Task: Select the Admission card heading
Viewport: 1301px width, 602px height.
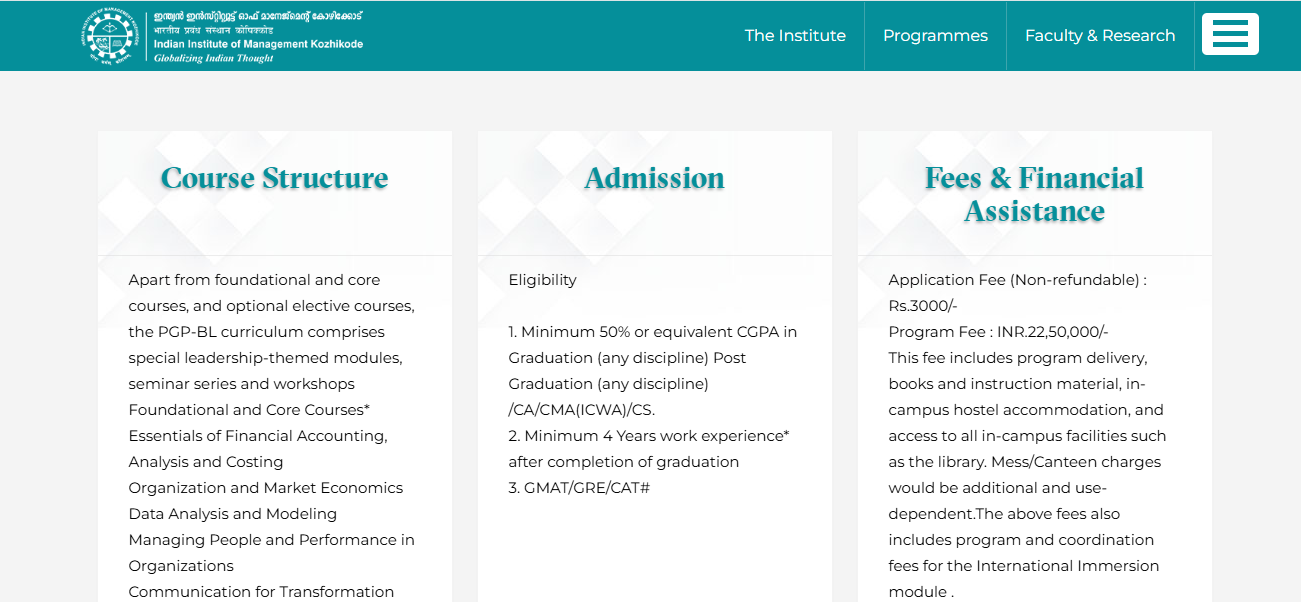Action: (654, 178)
